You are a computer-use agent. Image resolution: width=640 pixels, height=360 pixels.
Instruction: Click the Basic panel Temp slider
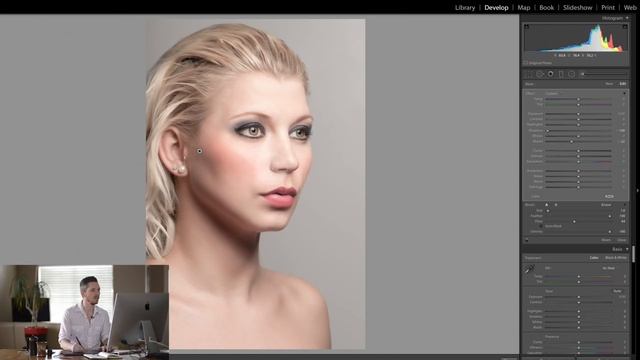pyautogui.click(x=578, y=276)
